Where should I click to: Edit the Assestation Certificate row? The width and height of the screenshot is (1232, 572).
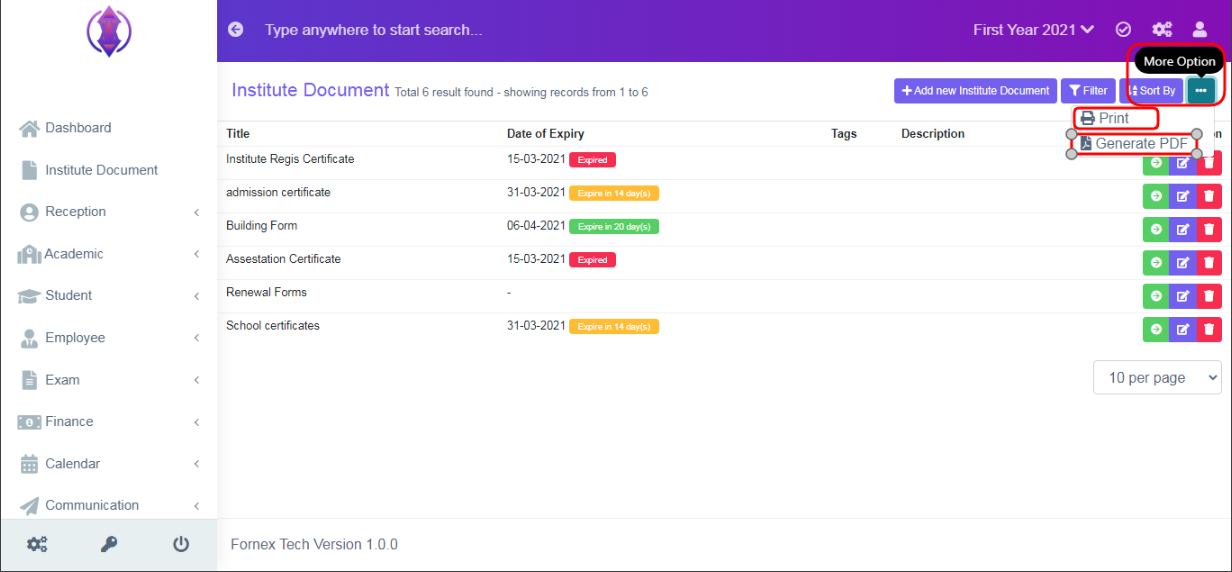pos(1183,262)
